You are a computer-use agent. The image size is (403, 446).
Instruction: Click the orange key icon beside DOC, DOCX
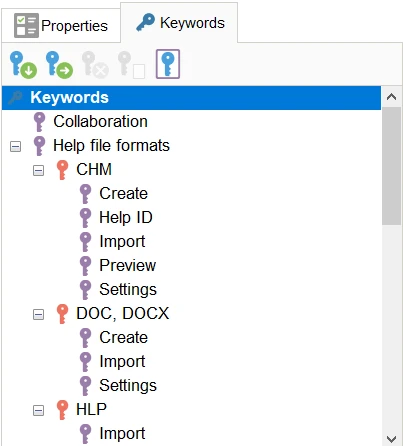pos(62,314)
